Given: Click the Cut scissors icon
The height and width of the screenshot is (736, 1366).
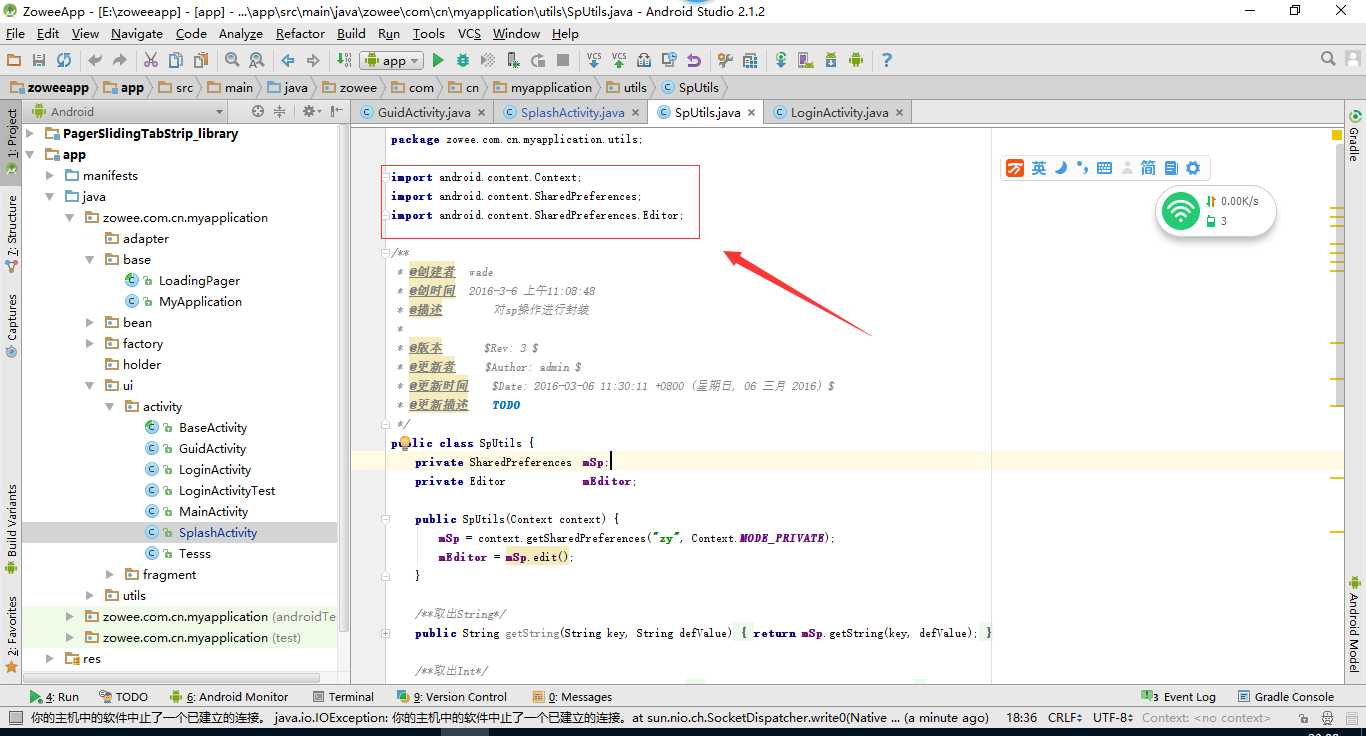Looking at the screenshot, I should point(151,60).
